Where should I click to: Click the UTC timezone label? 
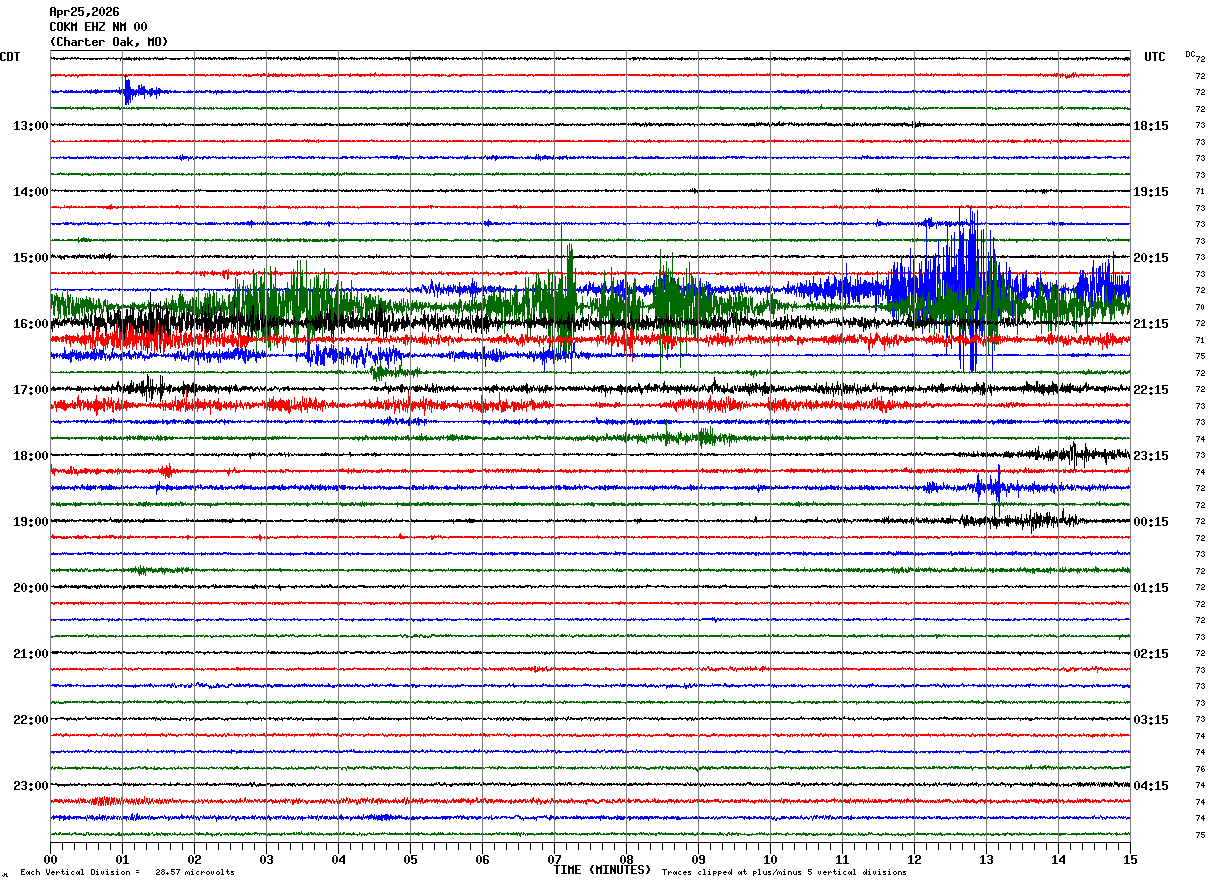tap(1155, 57)
